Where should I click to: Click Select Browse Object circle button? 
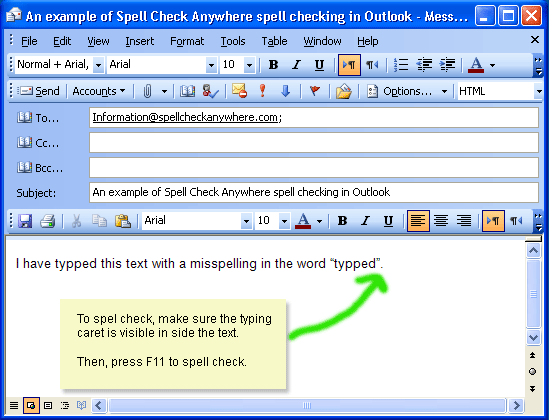click(533, 372)
